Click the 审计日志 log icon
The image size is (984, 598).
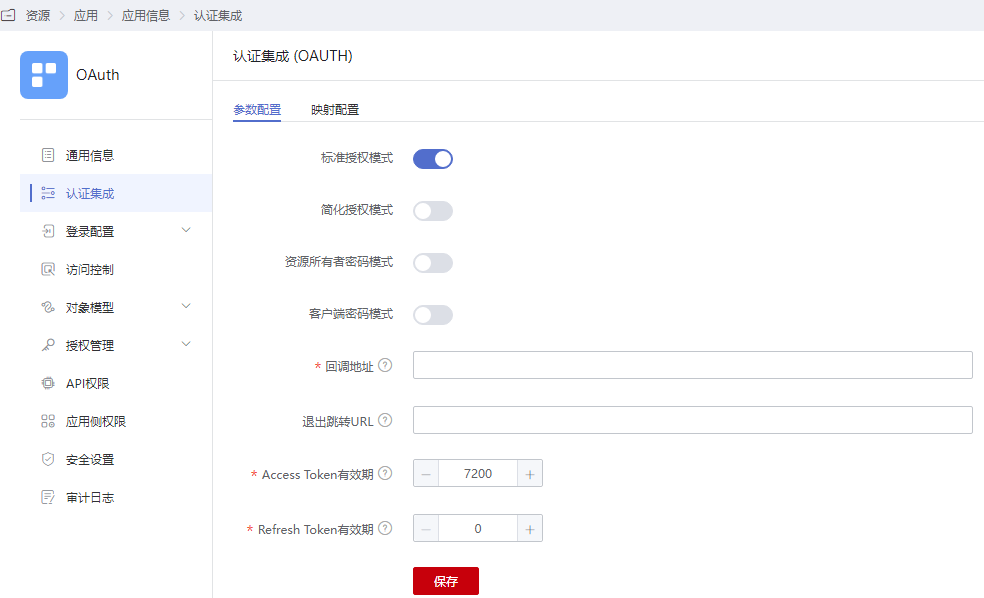coord(48,497)
